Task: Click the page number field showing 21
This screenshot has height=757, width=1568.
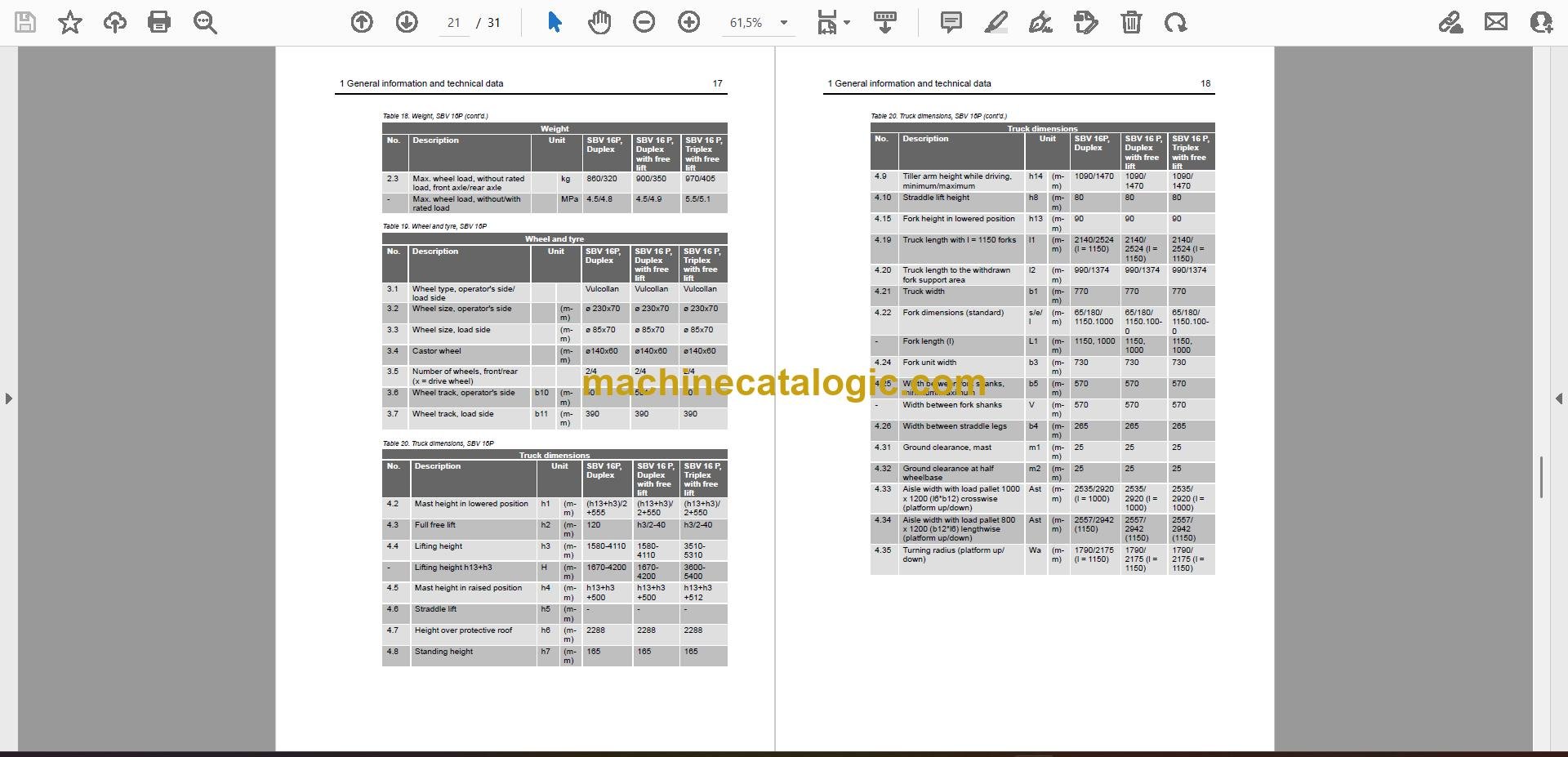Action: pos(454,23)
